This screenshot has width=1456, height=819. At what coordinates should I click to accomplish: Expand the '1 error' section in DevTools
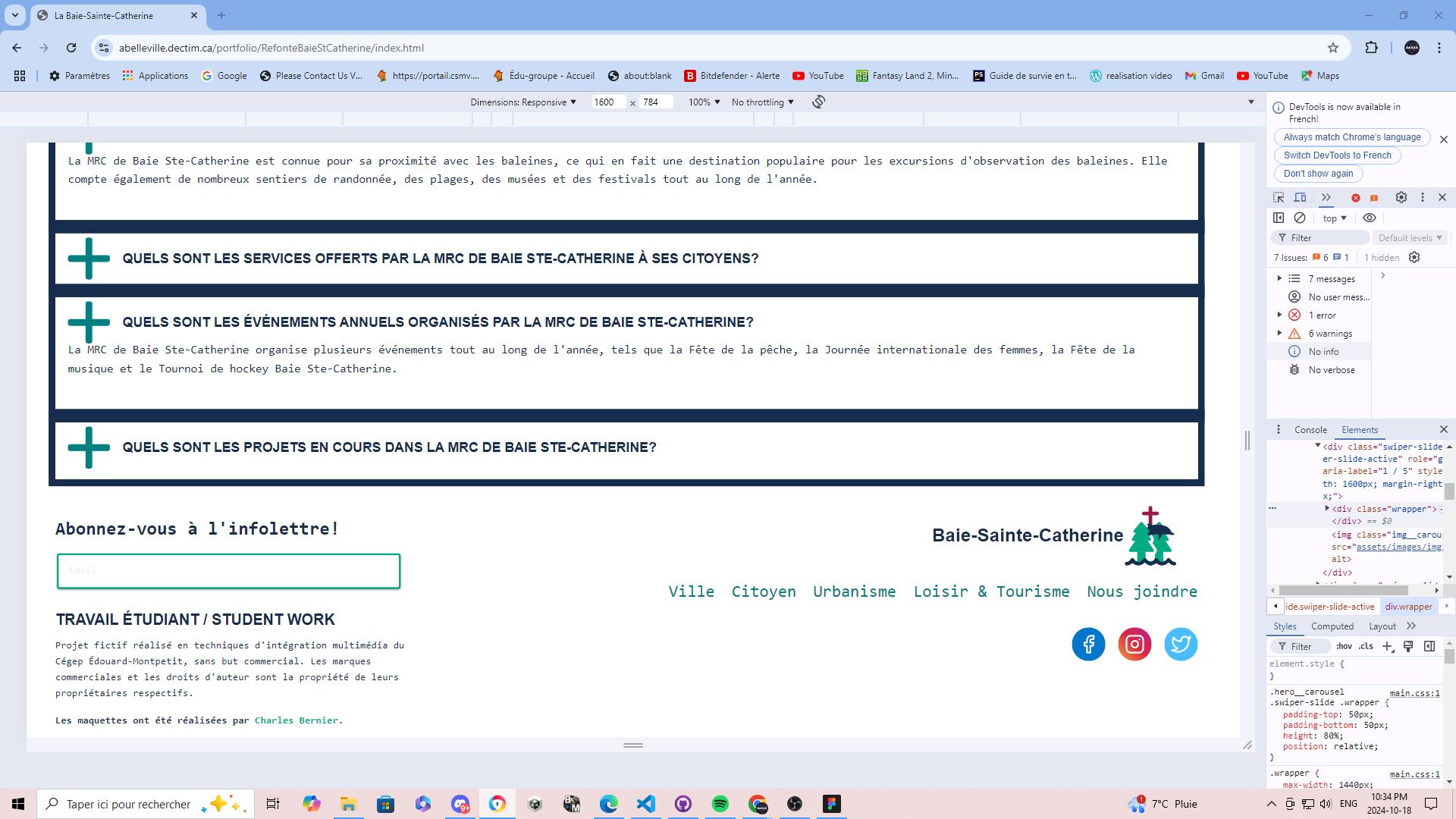1281,315
